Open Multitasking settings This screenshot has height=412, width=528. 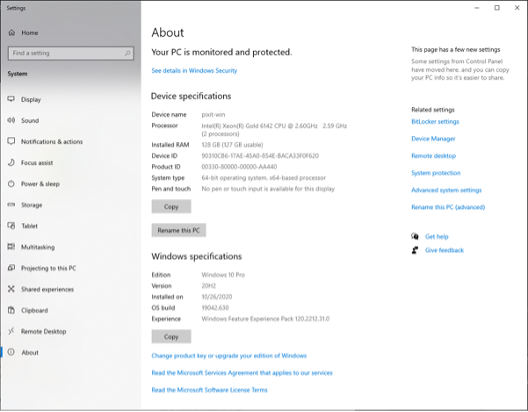click(71, 247)
